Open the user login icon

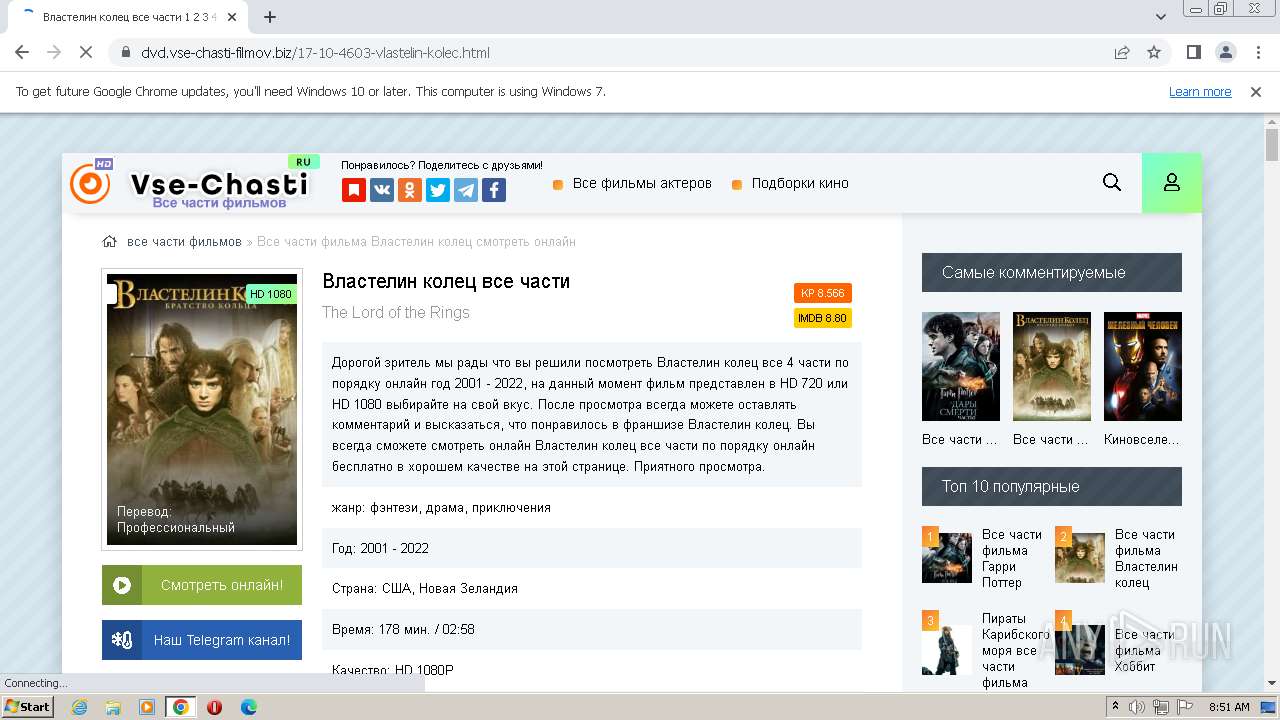click(x=1172, y=182)
